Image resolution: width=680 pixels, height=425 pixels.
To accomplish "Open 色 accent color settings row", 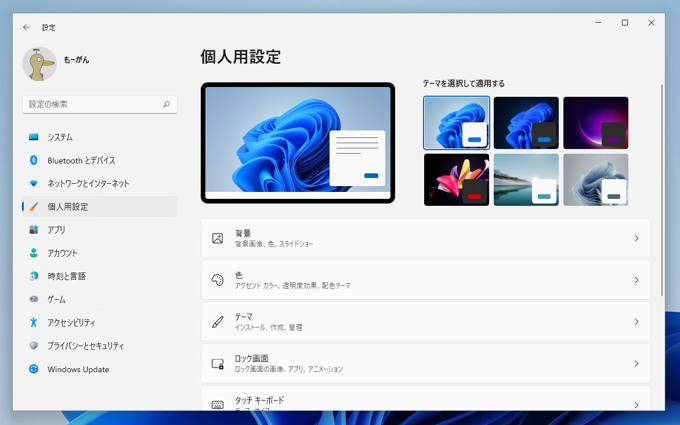I will [425, 280].
